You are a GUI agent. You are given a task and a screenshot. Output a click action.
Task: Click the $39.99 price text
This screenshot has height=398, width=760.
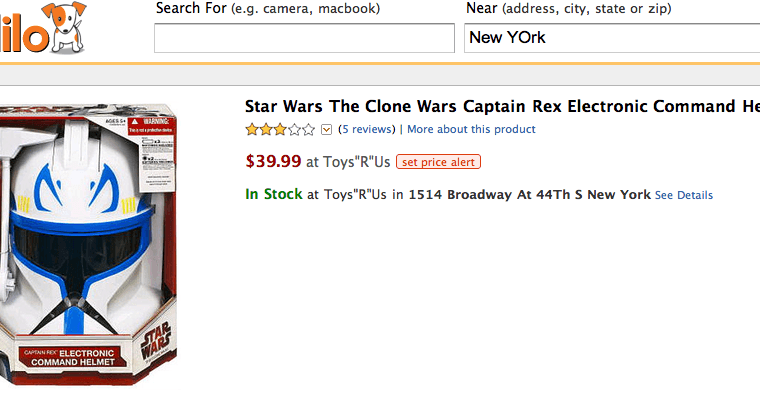pos(273,161)
